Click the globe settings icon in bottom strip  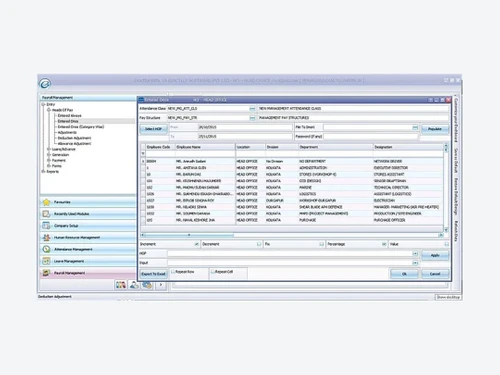pyautogui.click(x=147, y=285)
